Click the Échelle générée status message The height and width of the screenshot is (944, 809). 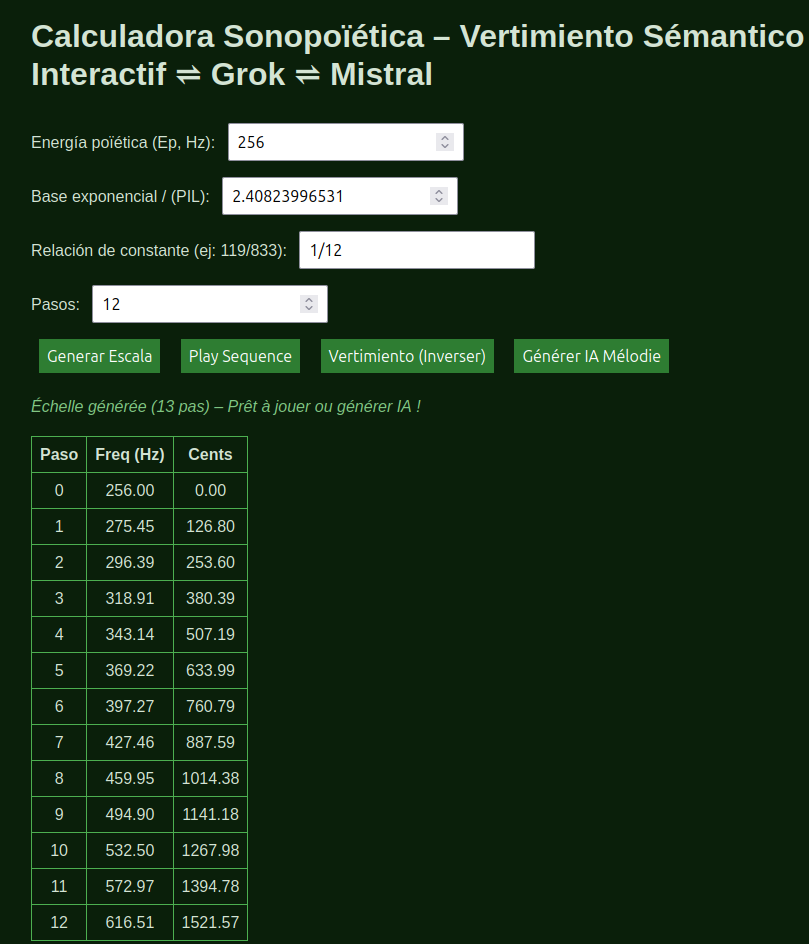click(226, 407)
